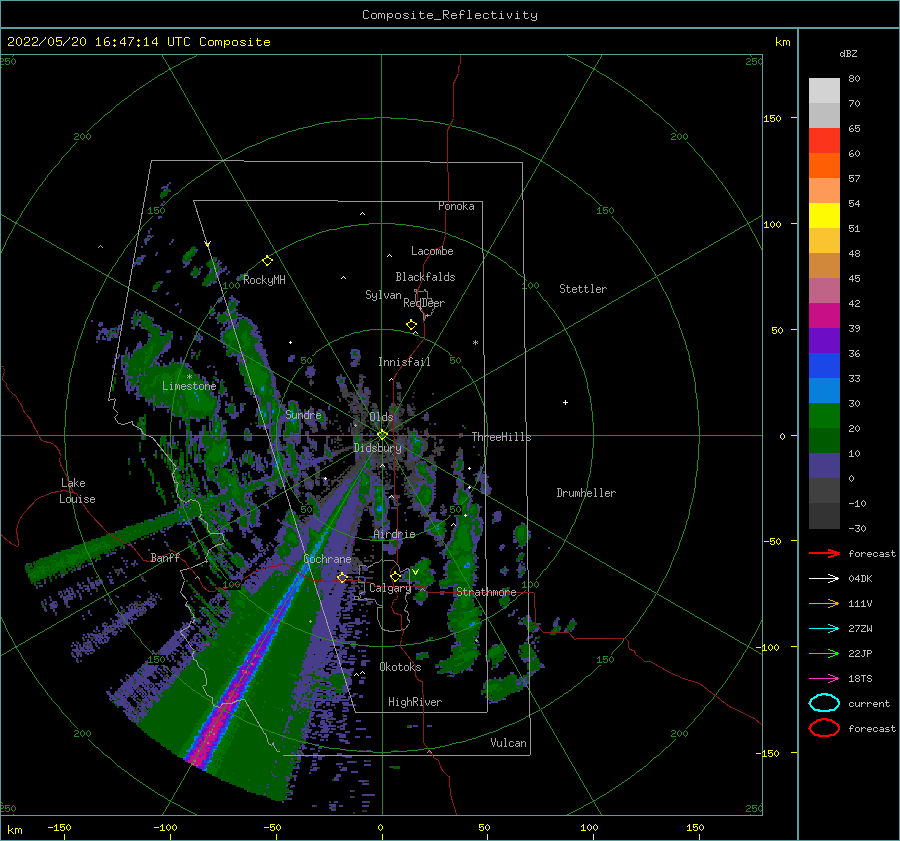Click the Composite_Reflectivity title
Image resolution: width=900 pixels, height=841 pixels.
(450, 15)
